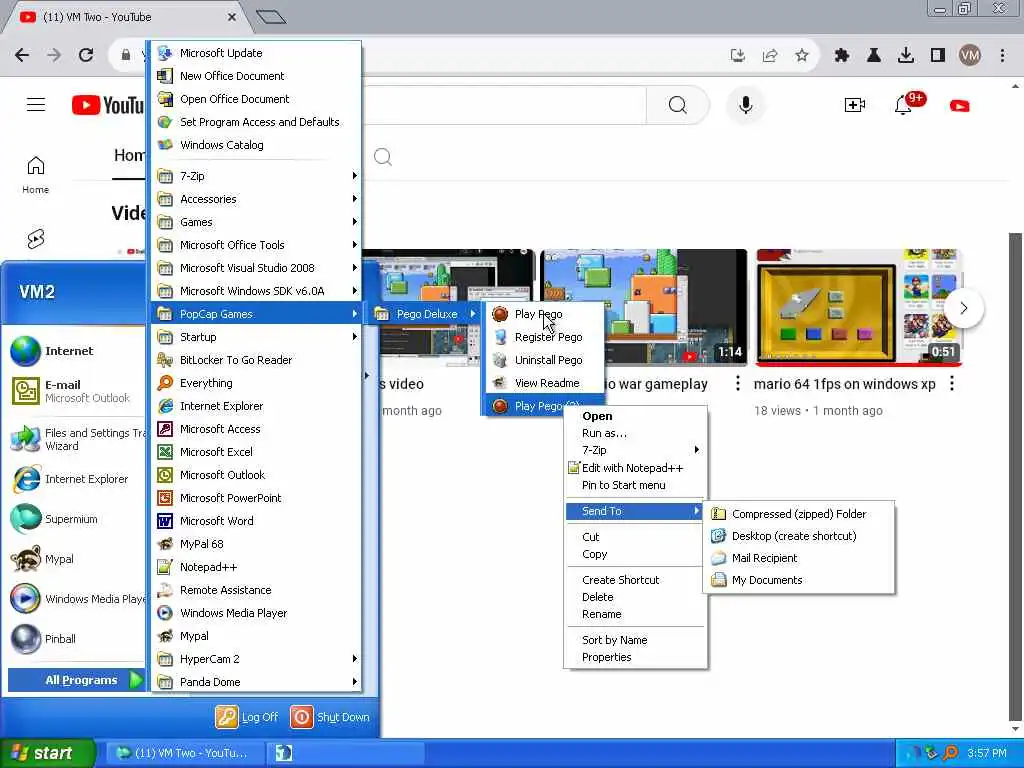The width and height of the screenshot is (1024, 768).
Task: Expand Startup folder
Action: click(x=256, y=337)
